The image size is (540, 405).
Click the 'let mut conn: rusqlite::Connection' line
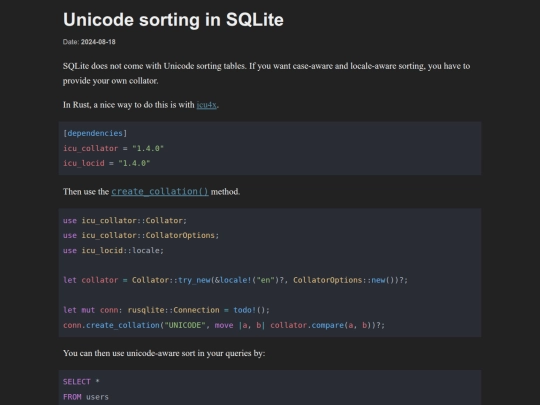click(166, 310)
